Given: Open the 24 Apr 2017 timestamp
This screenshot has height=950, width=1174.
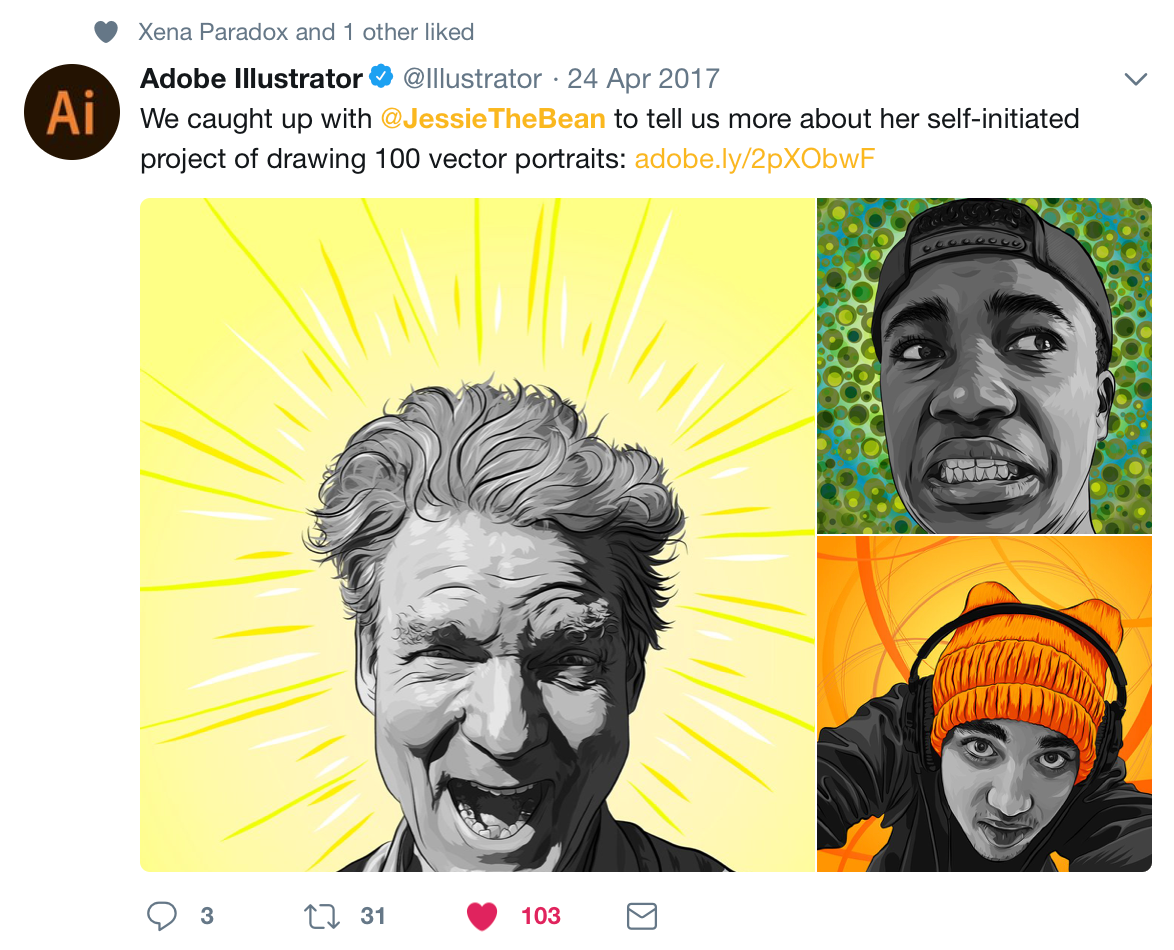Looking at the screenshot, I should [643, 79].
